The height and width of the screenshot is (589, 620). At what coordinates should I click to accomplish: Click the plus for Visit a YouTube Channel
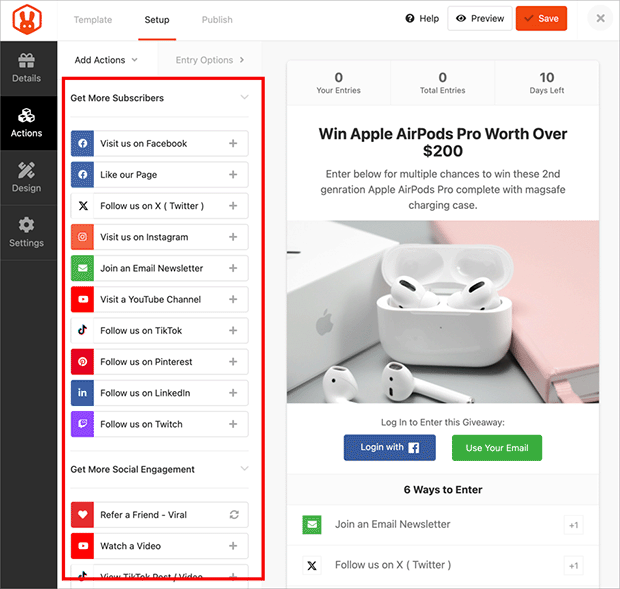[233, 300]
